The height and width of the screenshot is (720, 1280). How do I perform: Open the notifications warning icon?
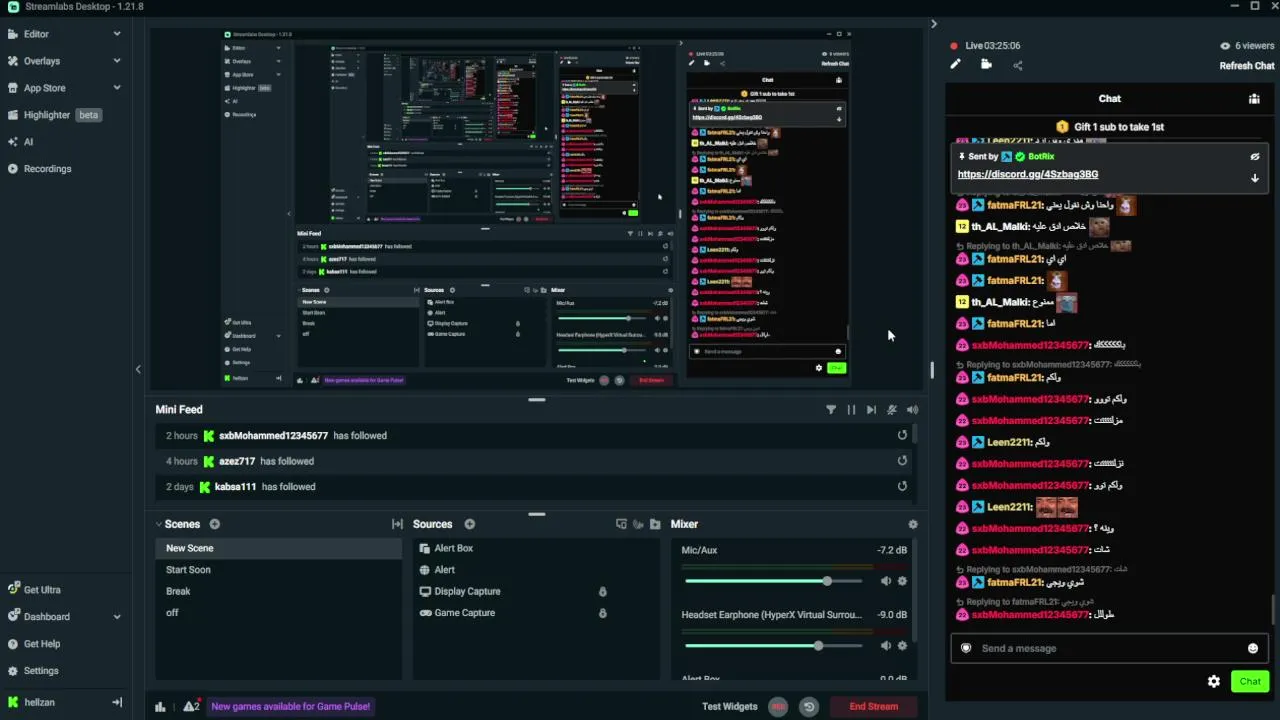pyautogui.click(x=191, y=707)
